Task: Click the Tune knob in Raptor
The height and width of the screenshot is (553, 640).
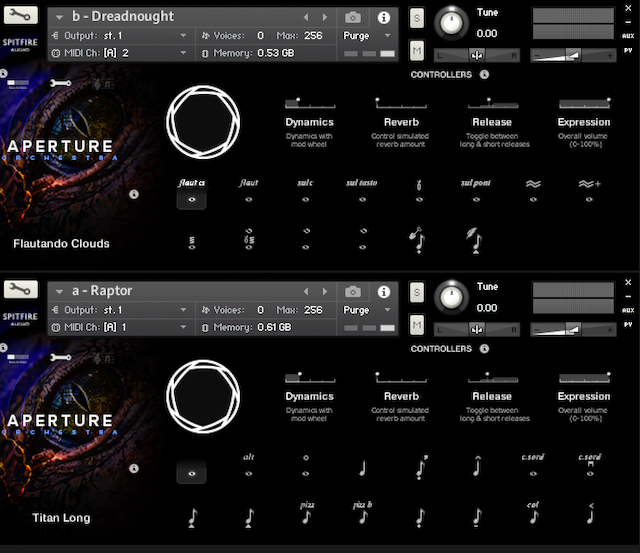Action: coord(451,297)
